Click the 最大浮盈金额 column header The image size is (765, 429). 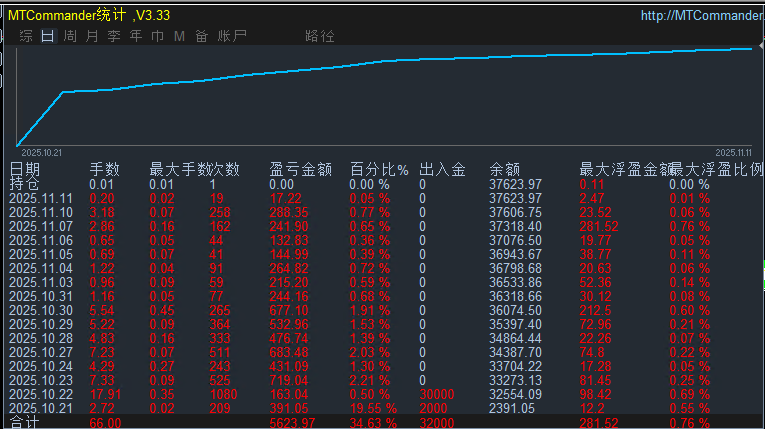point(625,170)
